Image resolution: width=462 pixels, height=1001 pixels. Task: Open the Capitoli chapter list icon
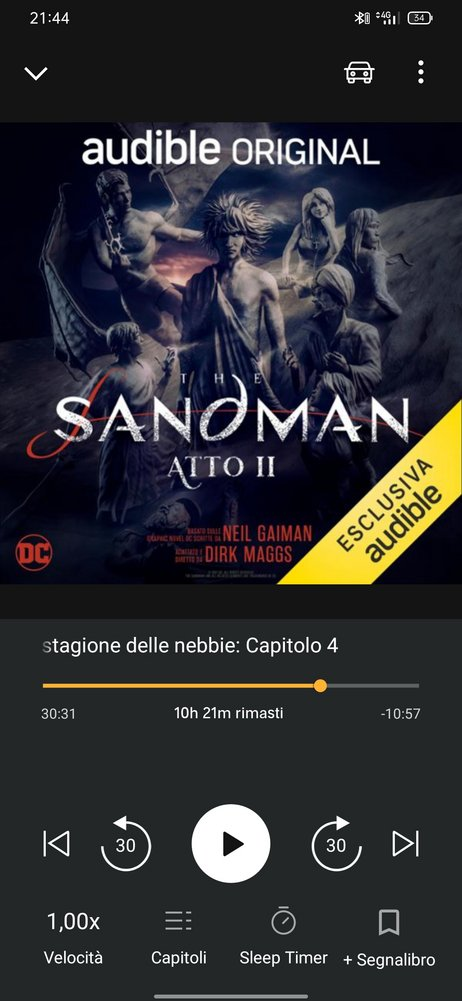tap(179, 921)
